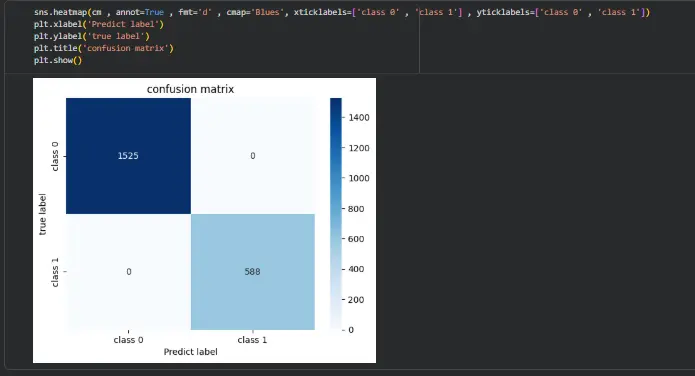Click the 400 colorbar tick value
The width and height of the screenshot is (695, 376).
click(x=356, y=269)
